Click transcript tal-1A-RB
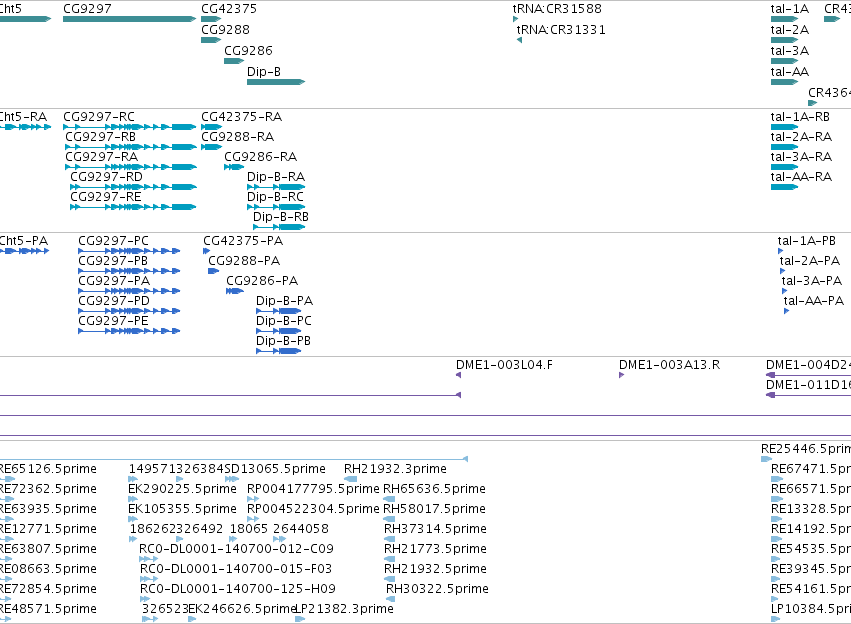This screenshot has width=851, height=624. pyautogui.click(x=784, y=127)
